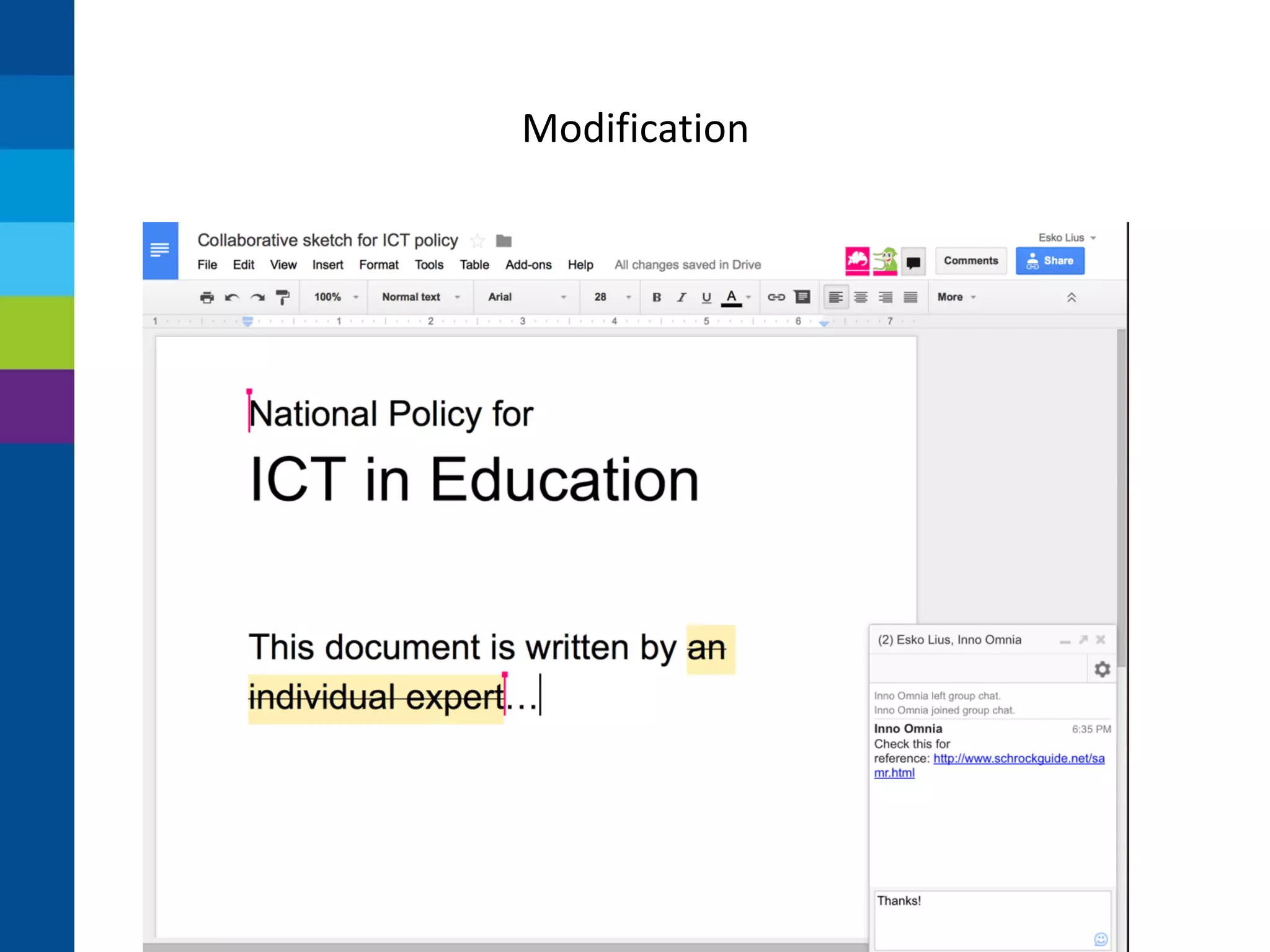Viewport: 1270px width, 952px height.
Task: Open the Format menu
Action: click(x=378, y=265)
